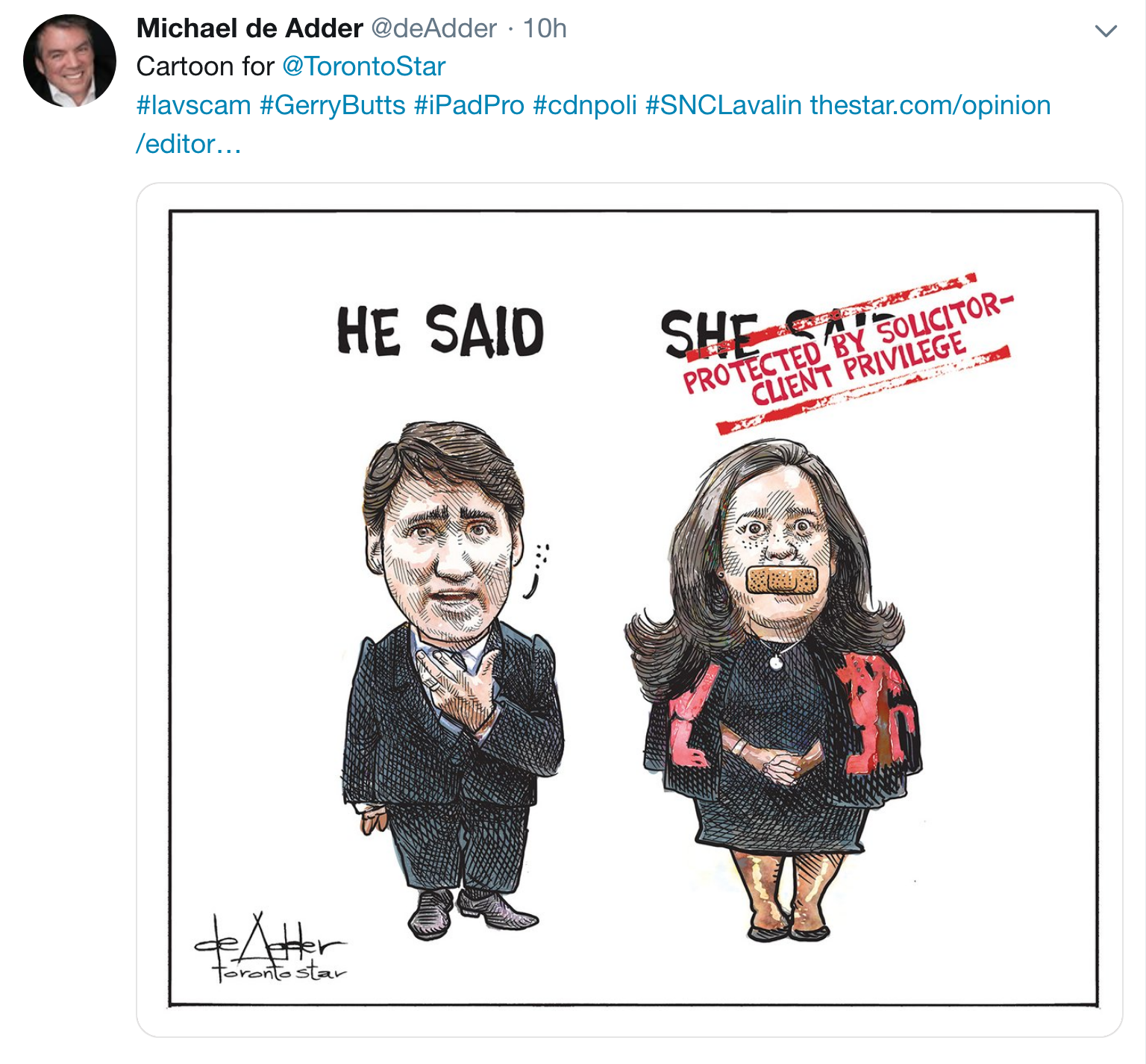
Task: Click the 10h tweet timestamp
Action: pos(545,28)
